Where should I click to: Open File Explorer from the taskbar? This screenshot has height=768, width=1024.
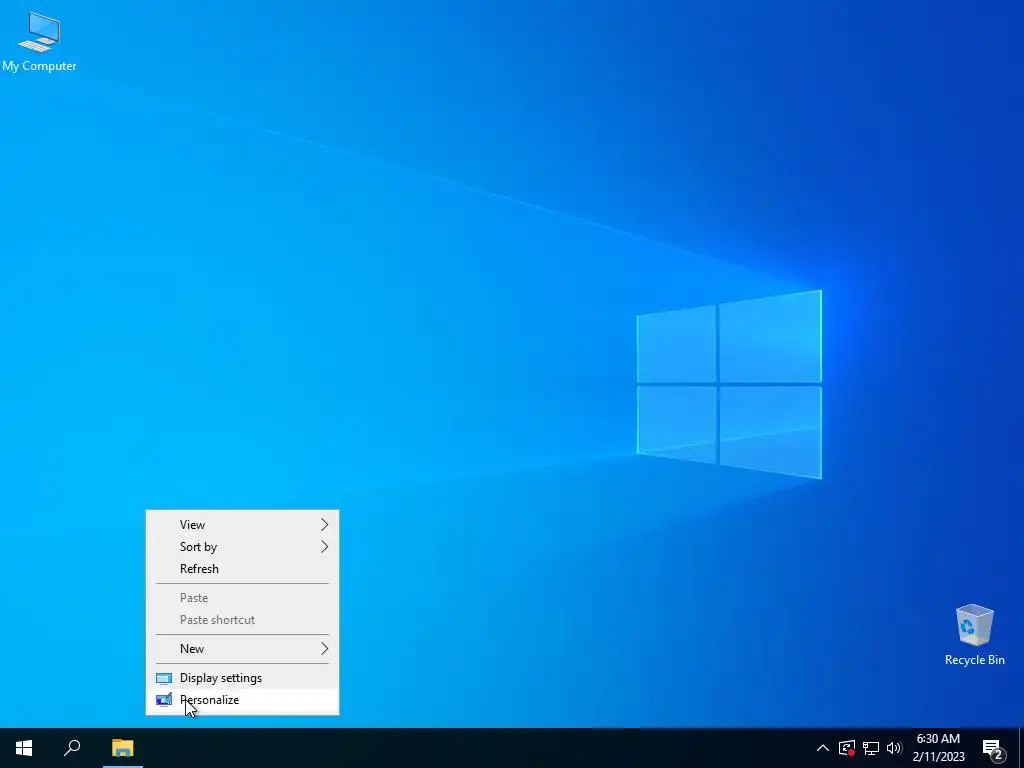click(123, 748)
